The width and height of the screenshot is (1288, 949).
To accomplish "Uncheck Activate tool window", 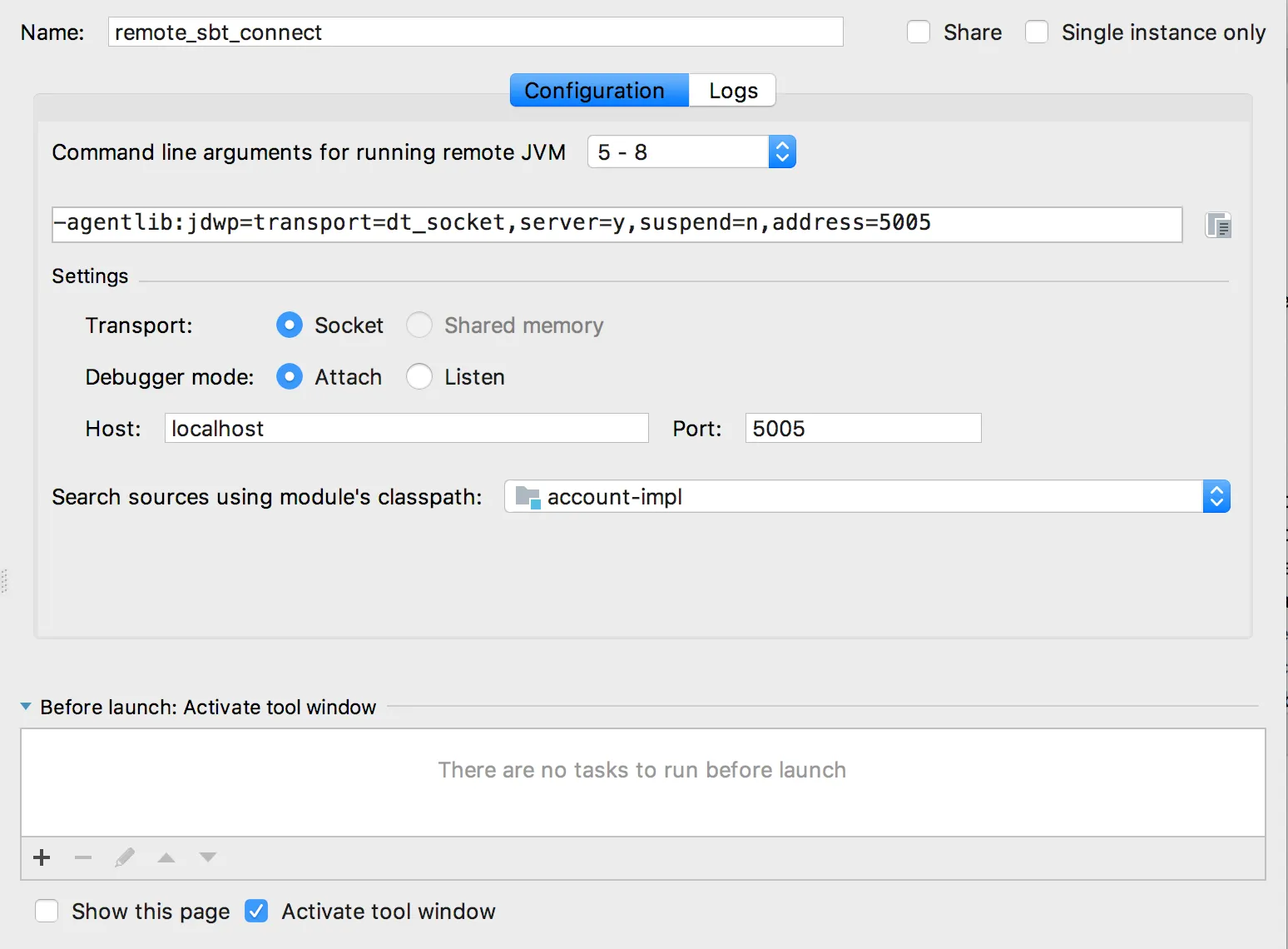I will (256, 912).
